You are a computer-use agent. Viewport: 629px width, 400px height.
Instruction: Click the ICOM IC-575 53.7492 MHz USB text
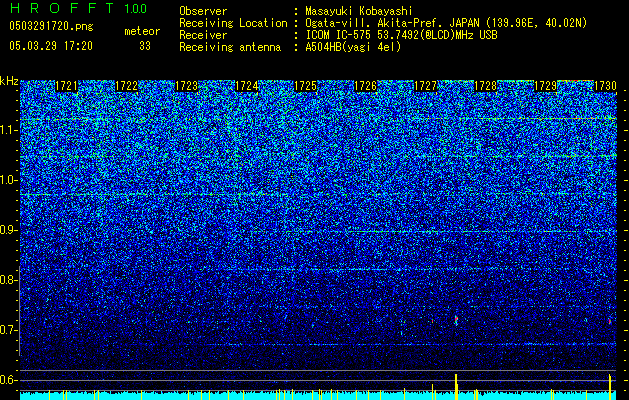click(x=401, y=35)
